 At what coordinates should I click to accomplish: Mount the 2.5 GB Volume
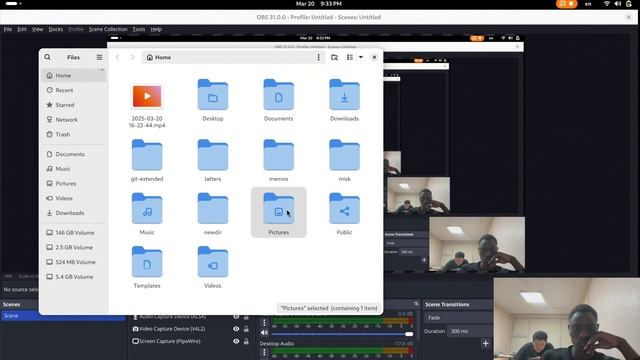click(x=73, y=247)
